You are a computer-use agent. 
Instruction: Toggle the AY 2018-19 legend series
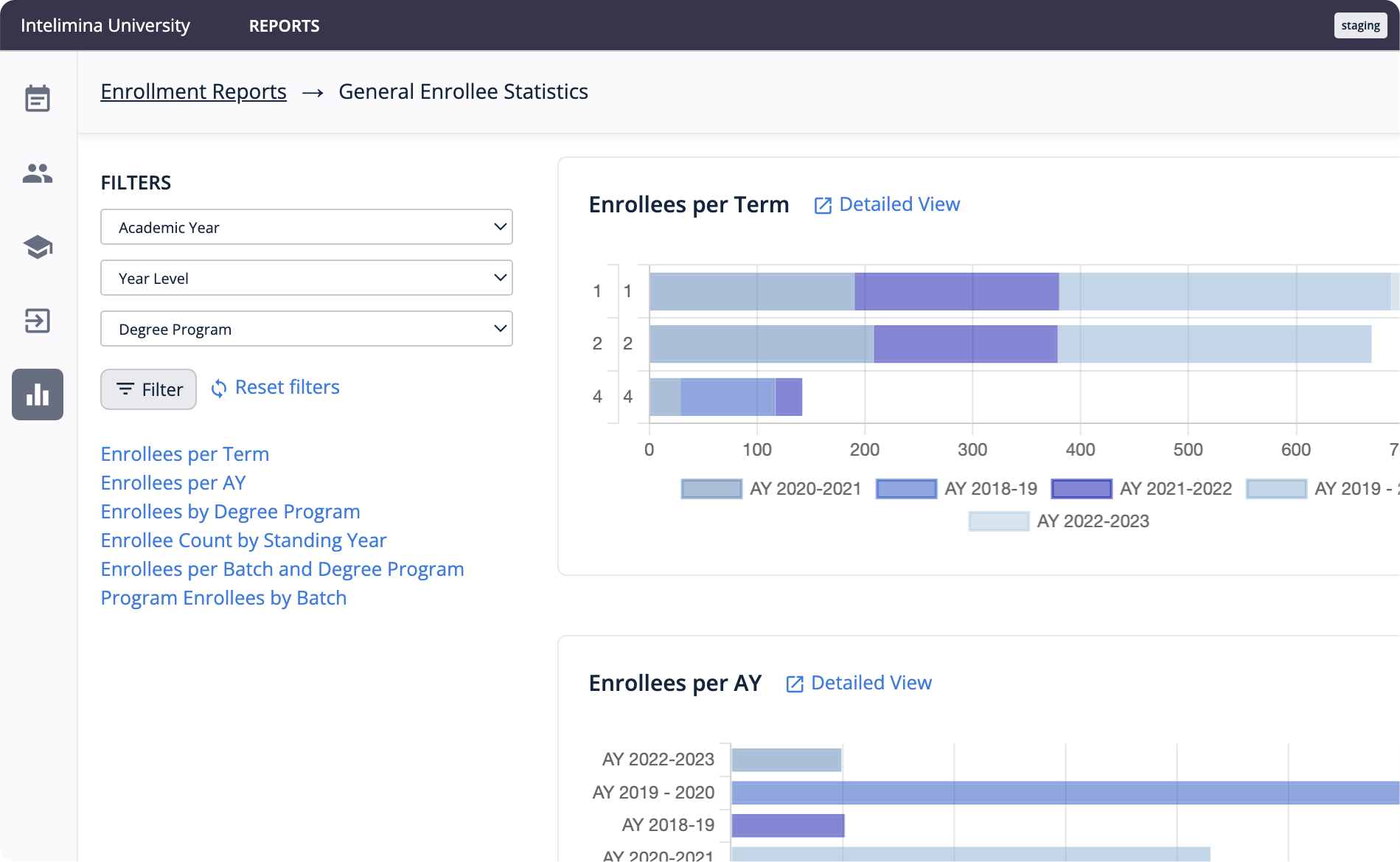(x=957, y=489)
